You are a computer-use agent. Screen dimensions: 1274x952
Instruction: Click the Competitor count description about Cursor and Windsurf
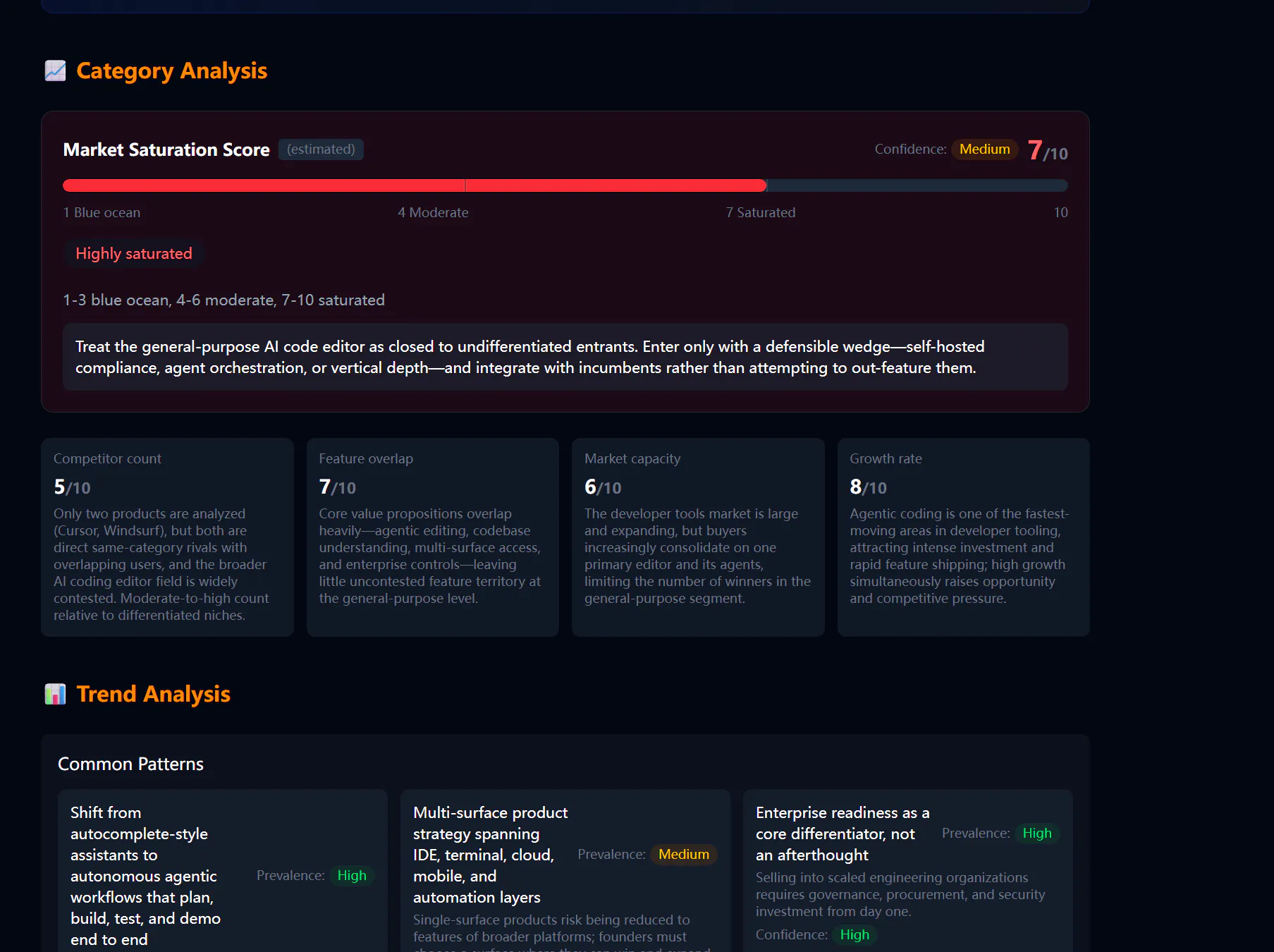[x=162, y=564]
